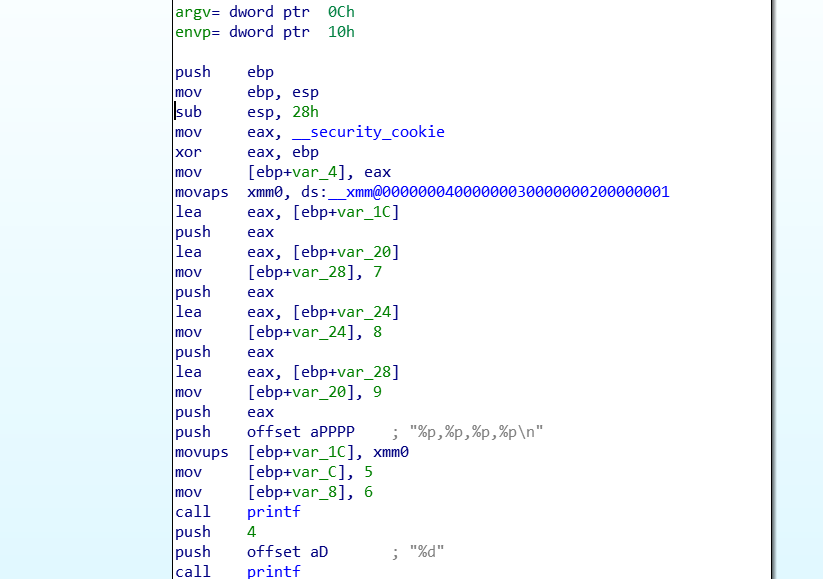Click printf in the last call line
The width and height of the screenshot is (823, 579).
pos(274,571)
